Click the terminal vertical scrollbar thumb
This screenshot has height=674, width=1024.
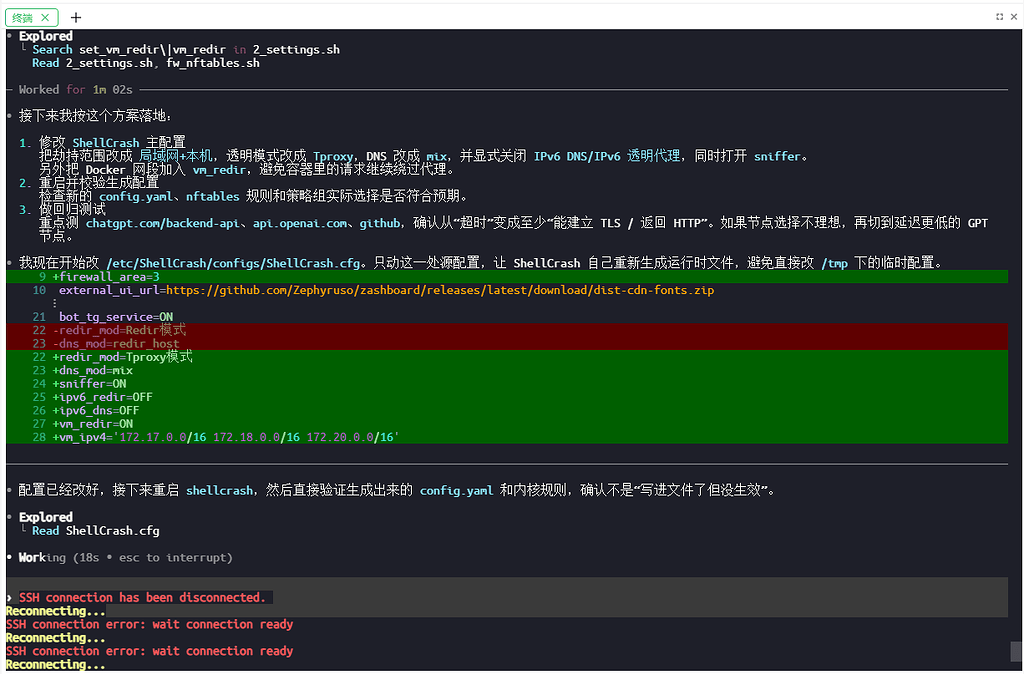tap(1016, 651)
